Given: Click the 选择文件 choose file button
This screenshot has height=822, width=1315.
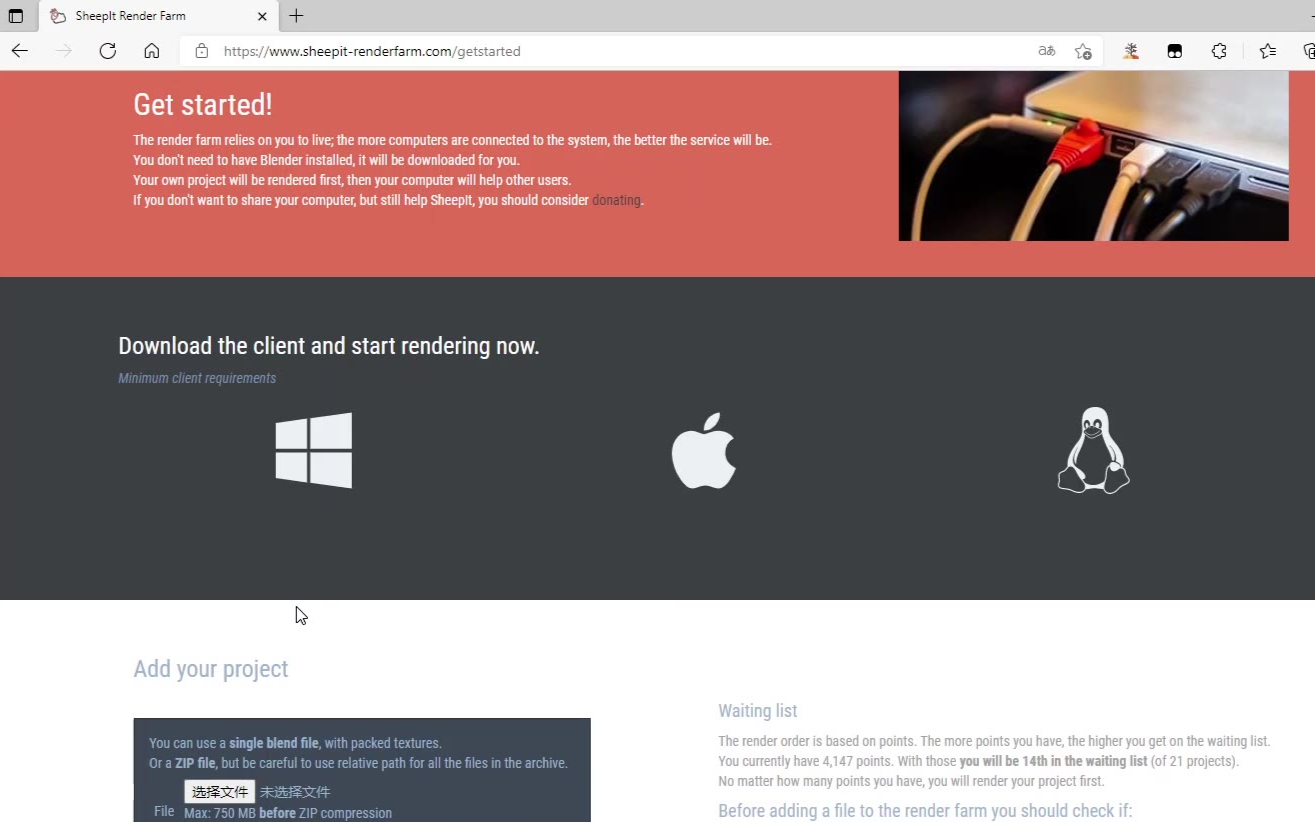Looking at the screenshot, I should (219, 791).
